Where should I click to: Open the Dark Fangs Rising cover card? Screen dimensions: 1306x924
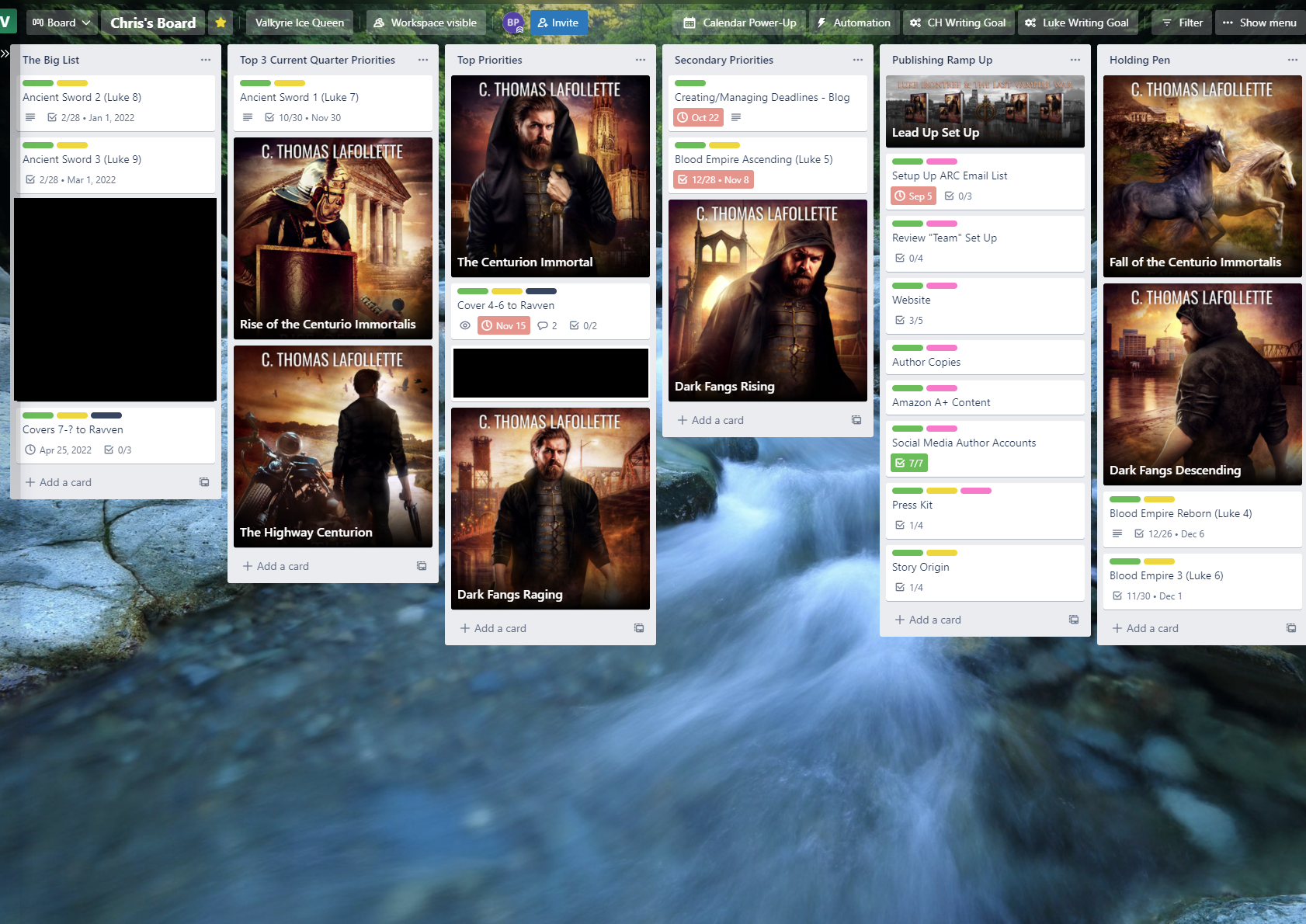[768, 300]
